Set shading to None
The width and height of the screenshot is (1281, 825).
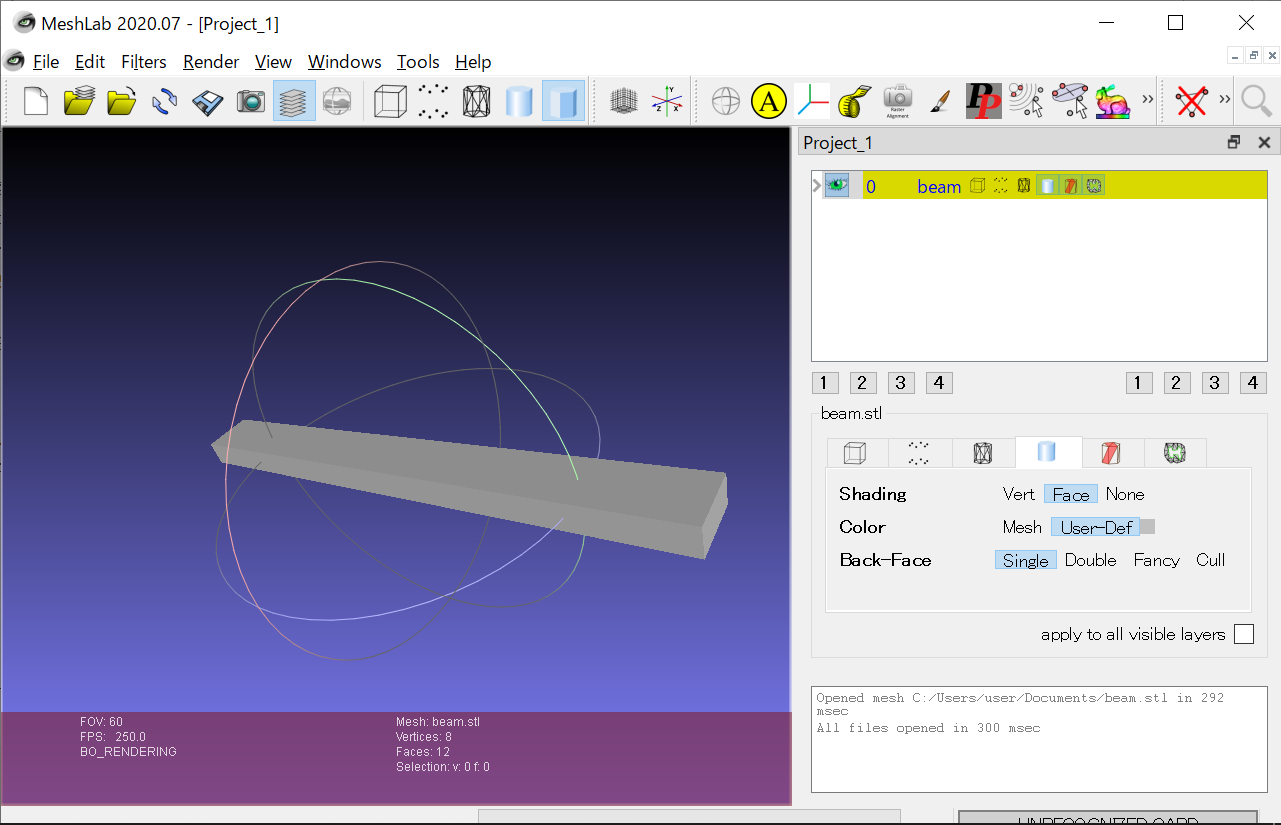pyautogui.click(x=1125, y=494)
